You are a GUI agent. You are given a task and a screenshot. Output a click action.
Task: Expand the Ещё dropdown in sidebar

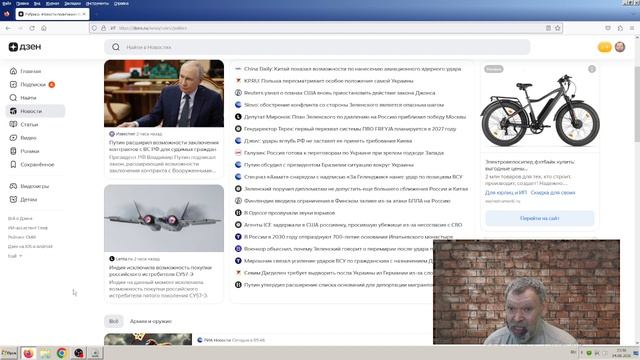click(15, 256)
